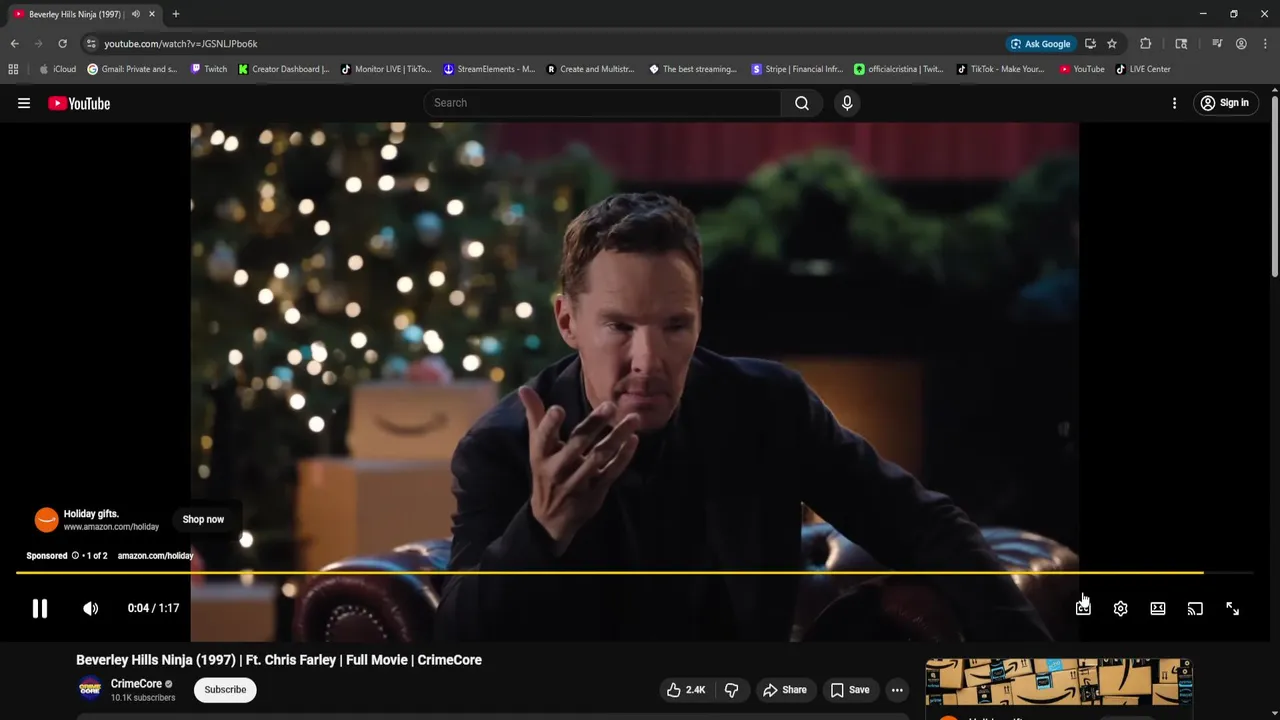Cast the video with Play on TV icon
Screen dimensions: 1280x720
[1195, 608]
